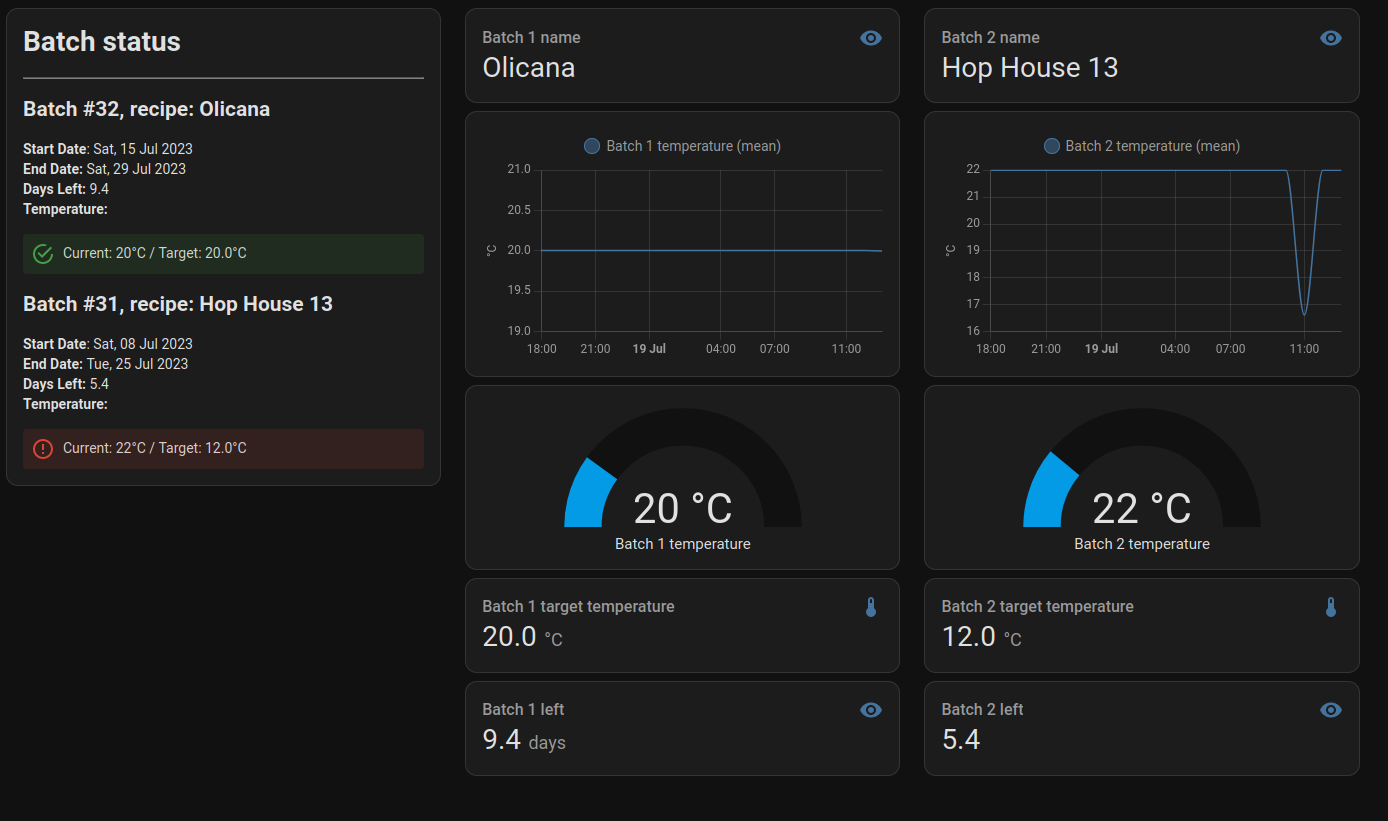Click red warning icon in Hop House 13 alert
This screenshot has height=821, width=1388.
(43, 449)
